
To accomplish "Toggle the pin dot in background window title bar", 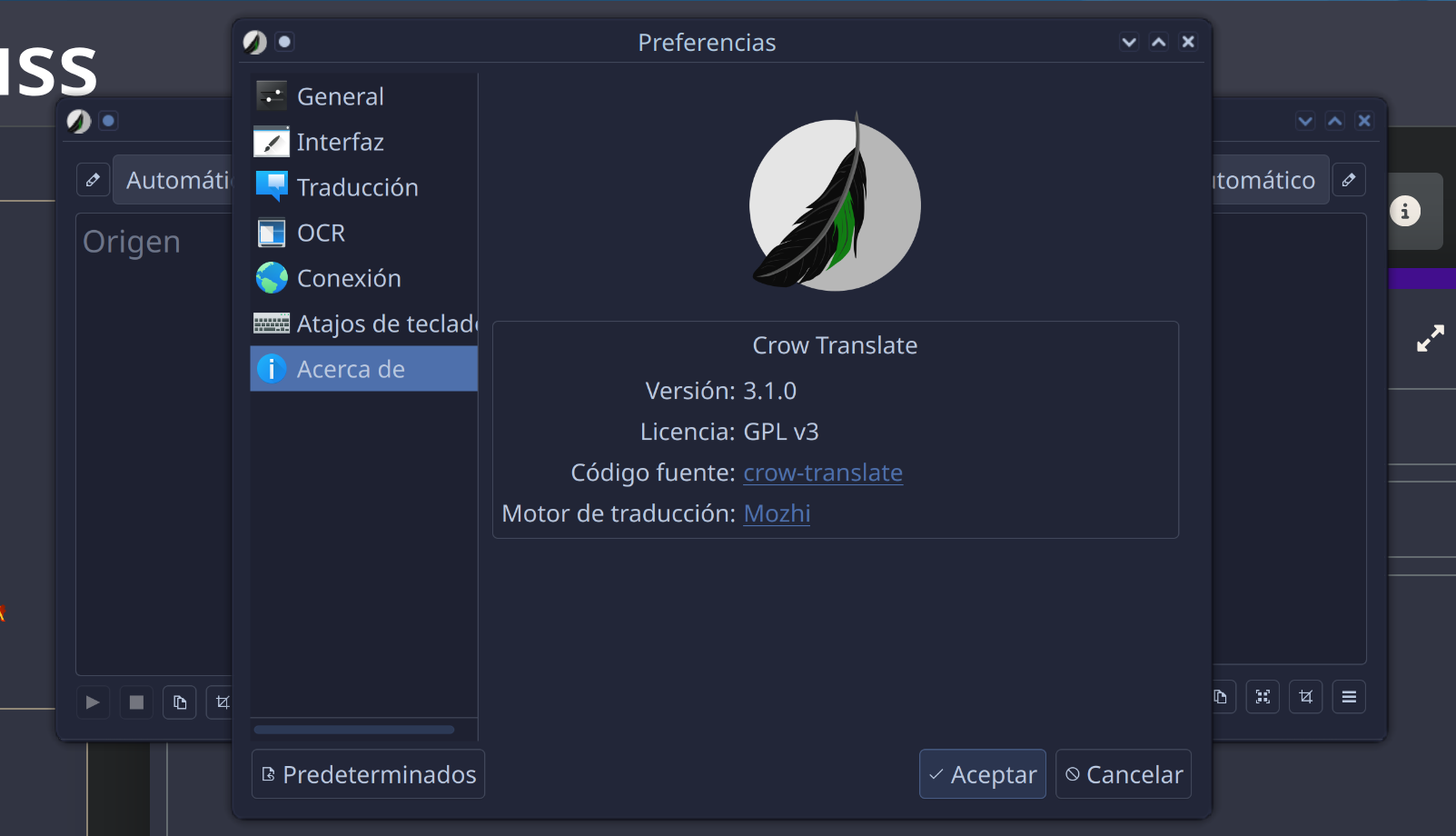I will pyautogui.click(x=108, y=121).
